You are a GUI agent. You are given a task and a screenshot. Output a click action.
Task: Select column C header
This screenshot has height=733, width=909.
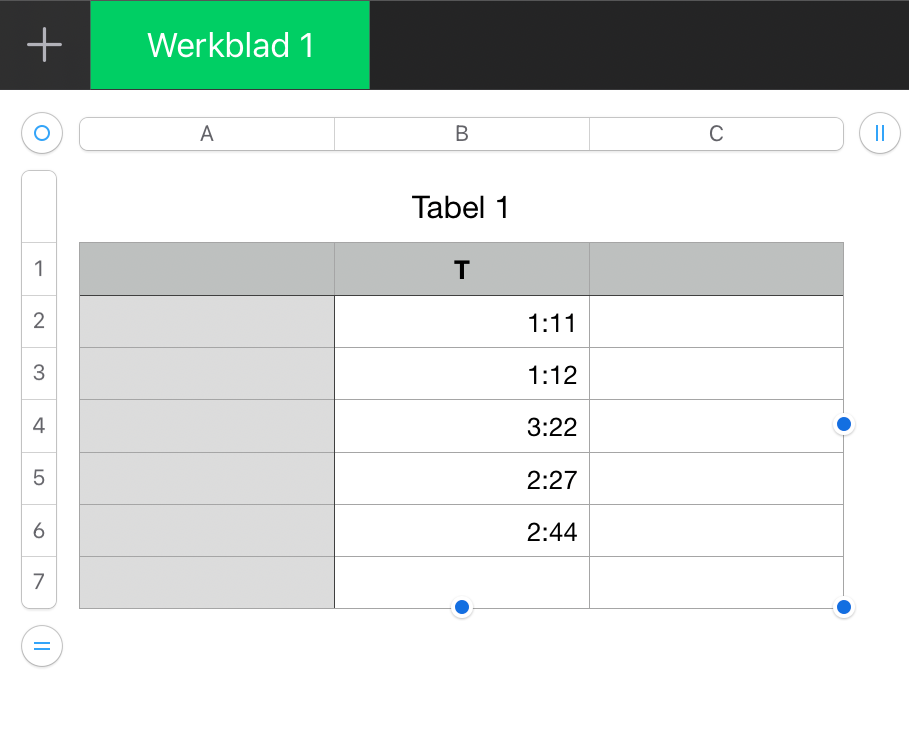point(716,134)
